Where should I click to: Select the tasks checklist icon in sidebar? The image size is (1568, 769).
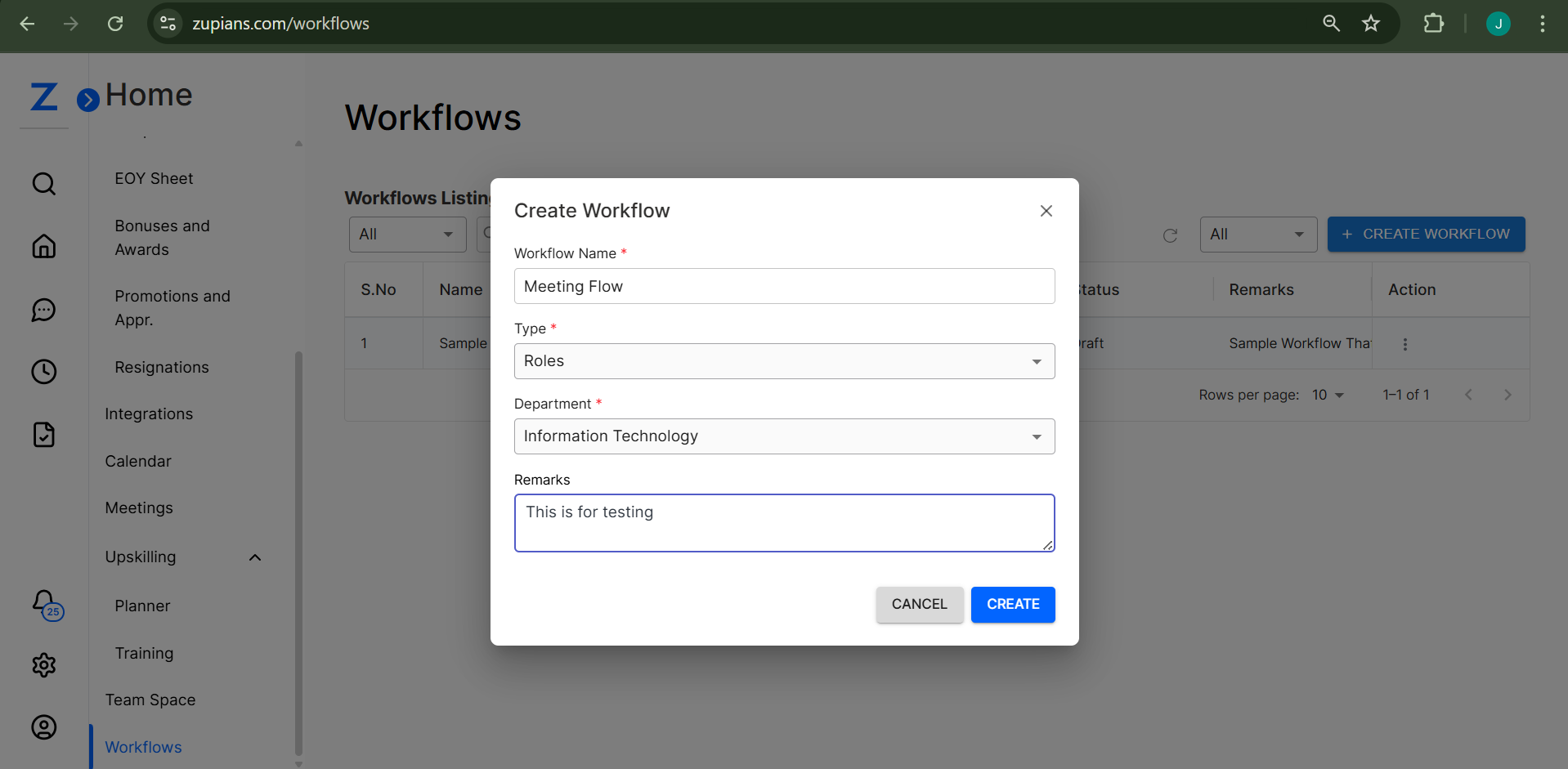pos(43,435)
